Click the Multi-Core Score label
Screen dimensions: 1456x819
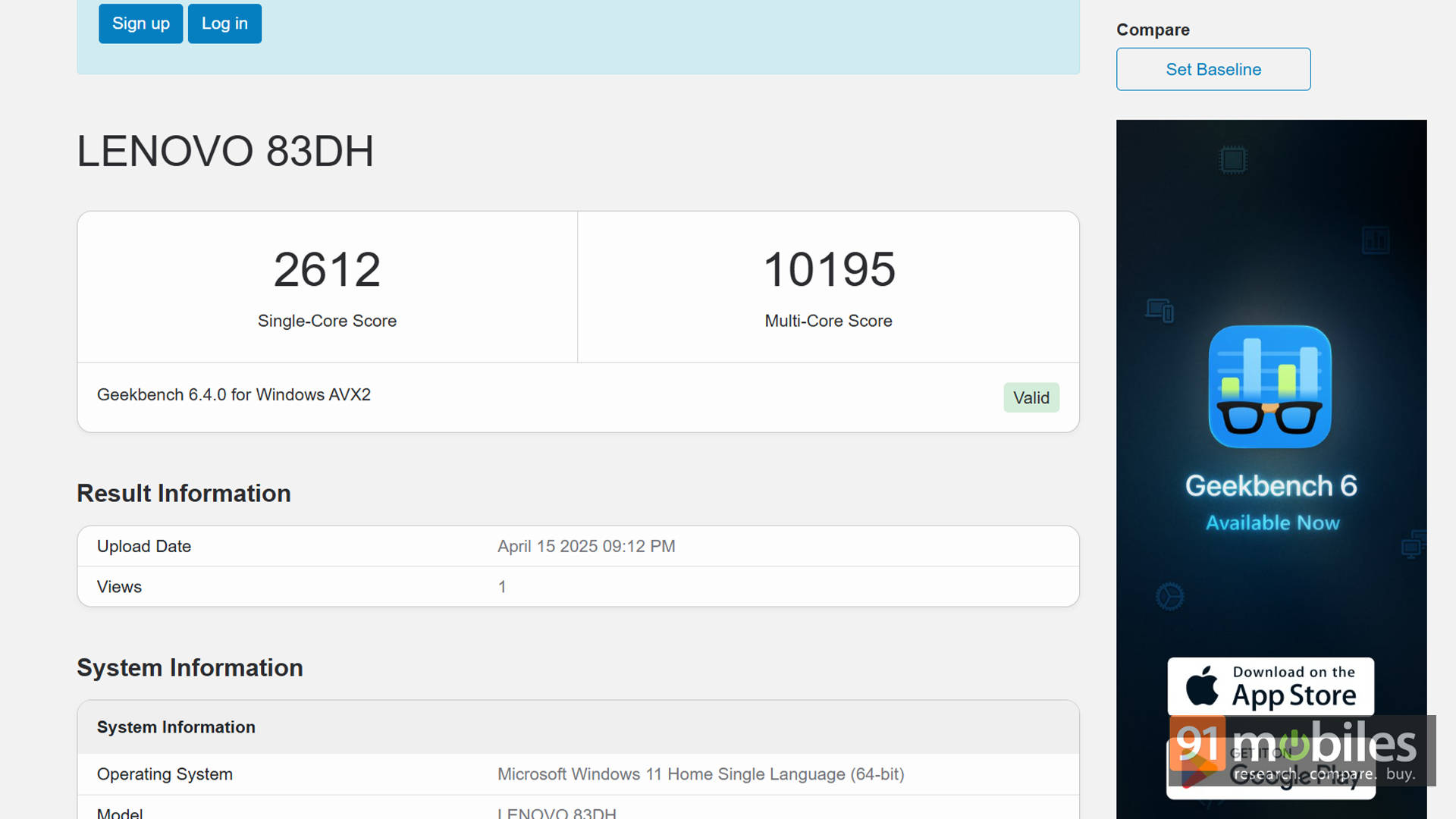[x=828, y=321]
